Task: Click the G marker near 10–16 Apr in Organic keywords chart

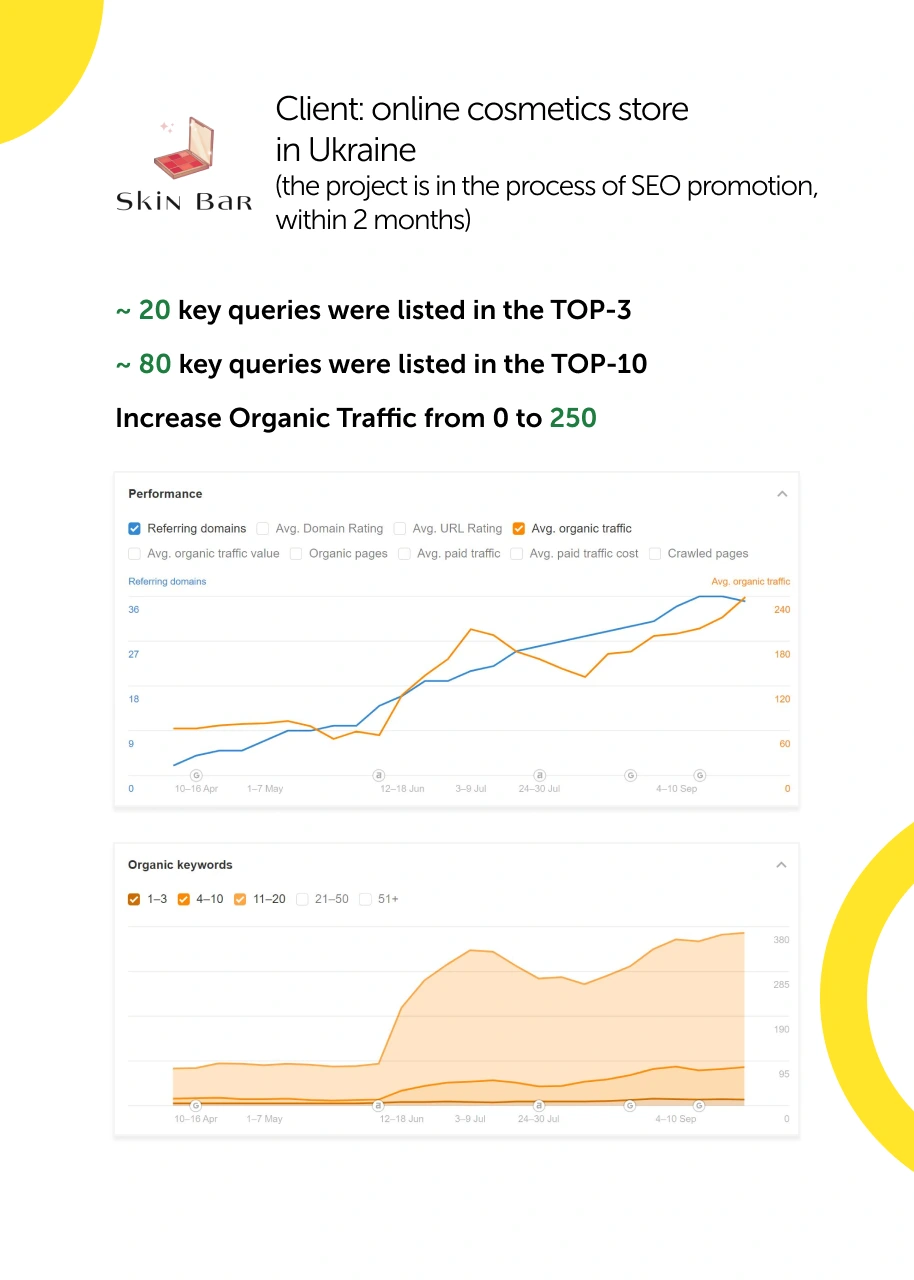Action: coord(196,1105)
